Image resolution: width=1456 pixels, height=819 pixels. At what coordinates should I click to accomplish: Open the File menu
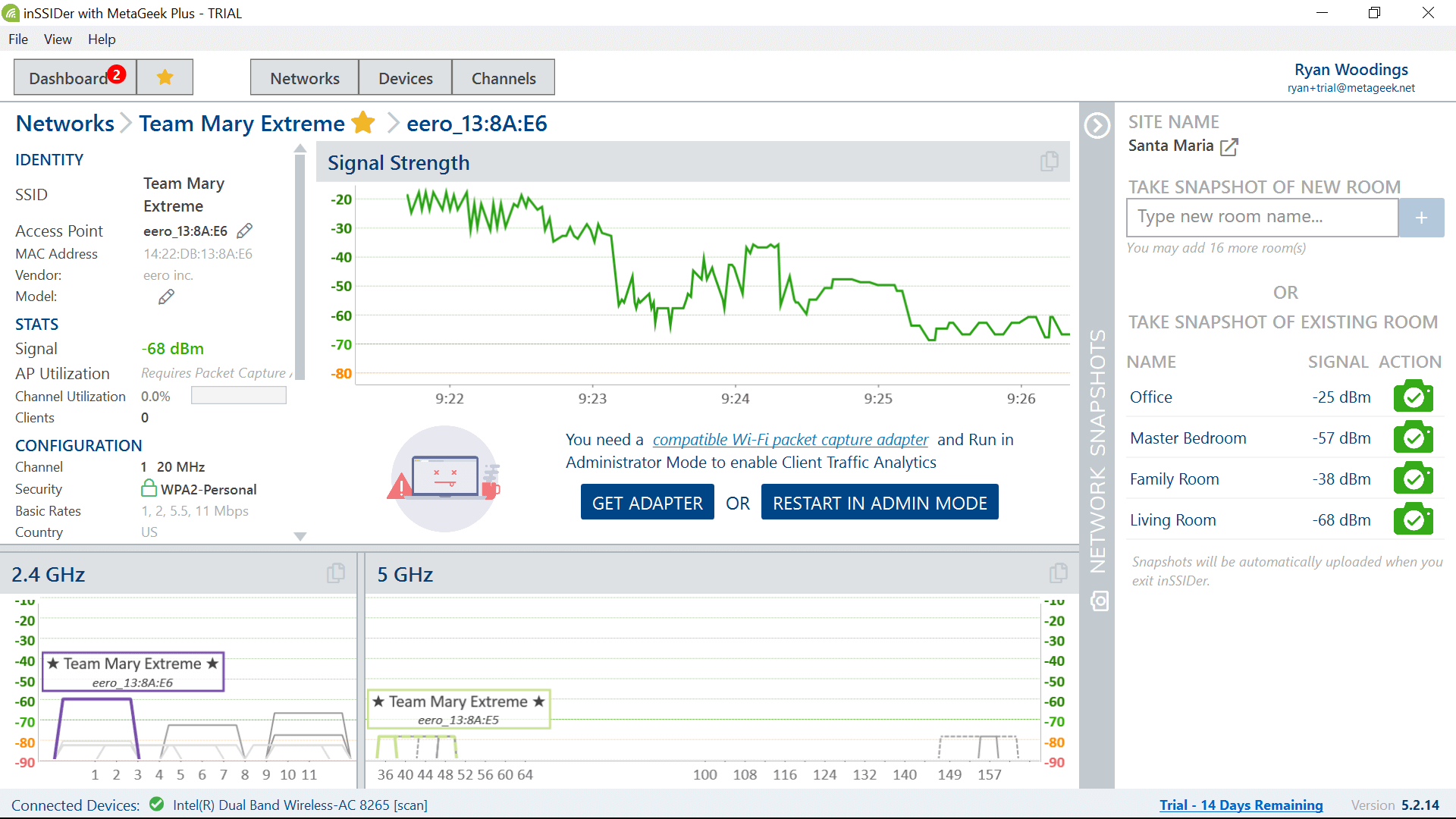[18, 39]
